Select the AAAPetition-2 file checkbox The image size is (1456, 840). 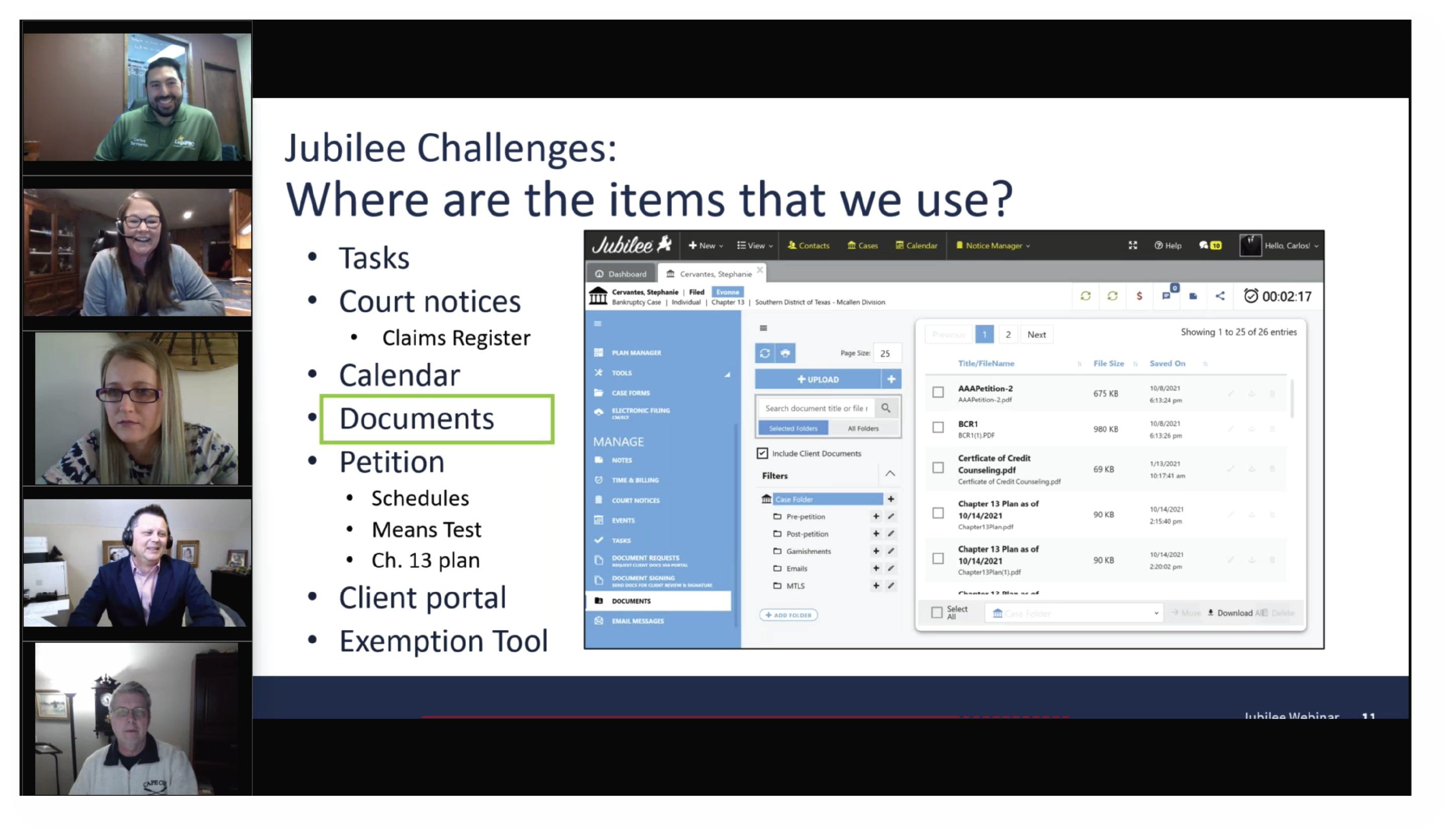click(x=938, y=392)
